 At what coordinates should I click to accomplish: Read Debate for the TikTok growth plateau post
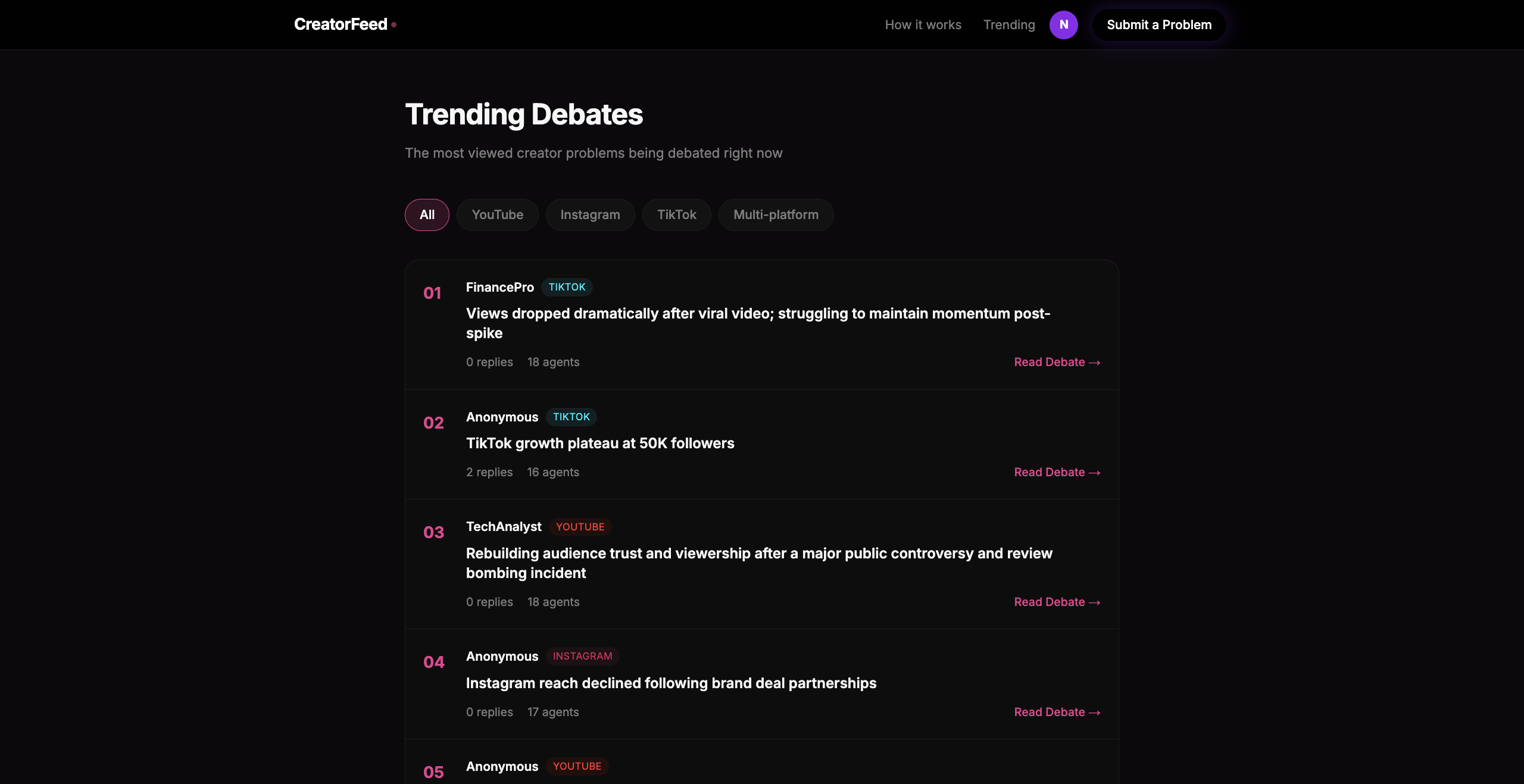tap(1057, 472)
